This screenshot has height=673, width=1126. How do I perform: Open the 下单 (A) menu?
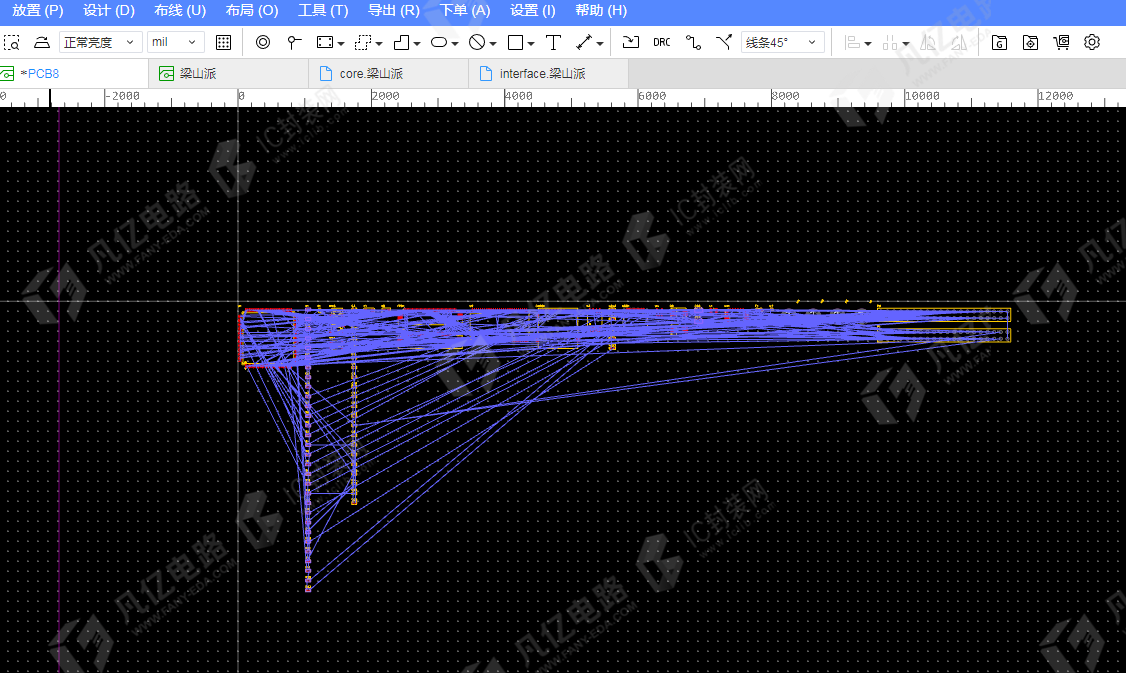[465, 11]
